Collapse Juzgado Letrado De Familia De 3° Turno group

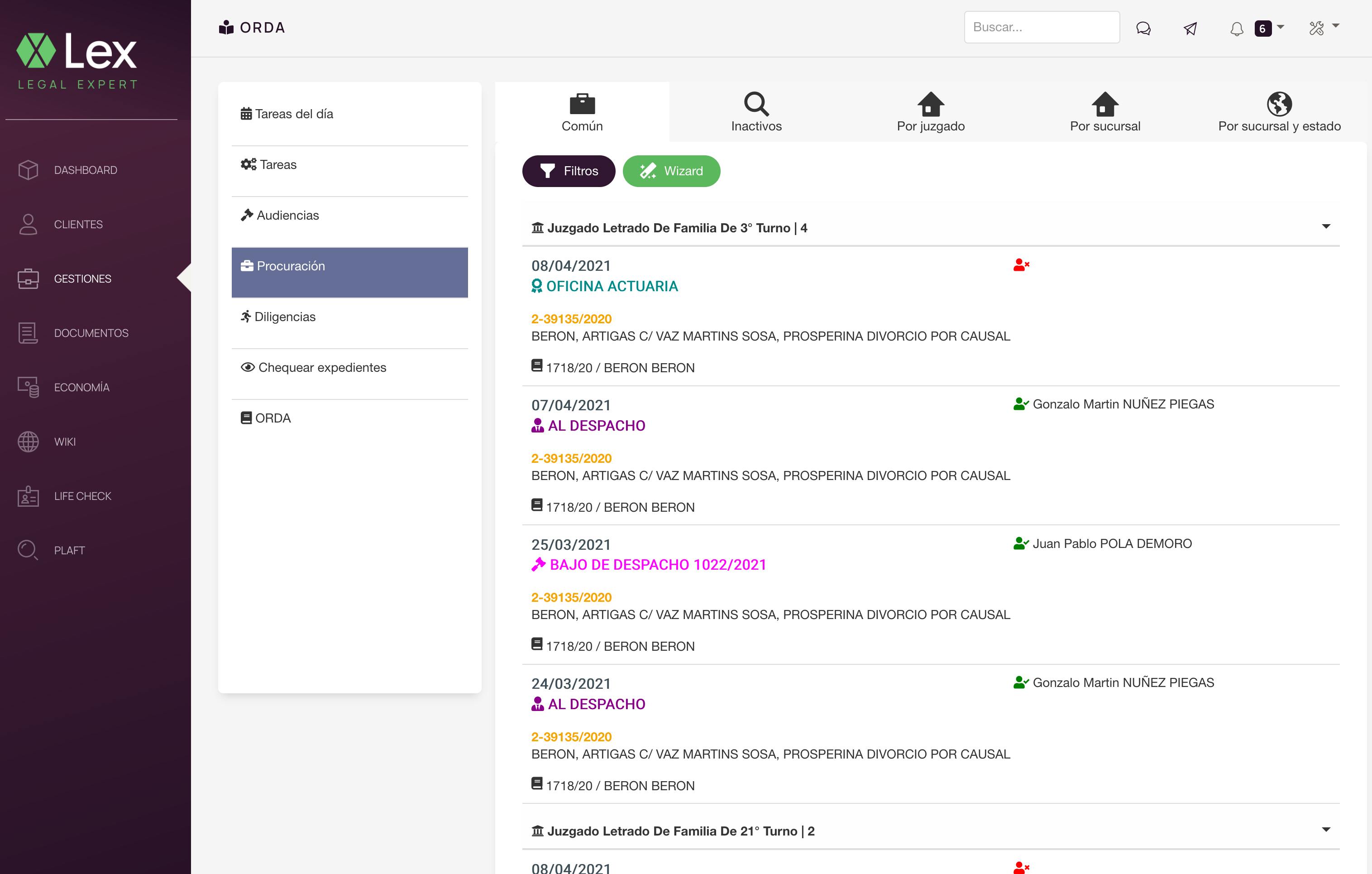click(x=1326, y=227)
